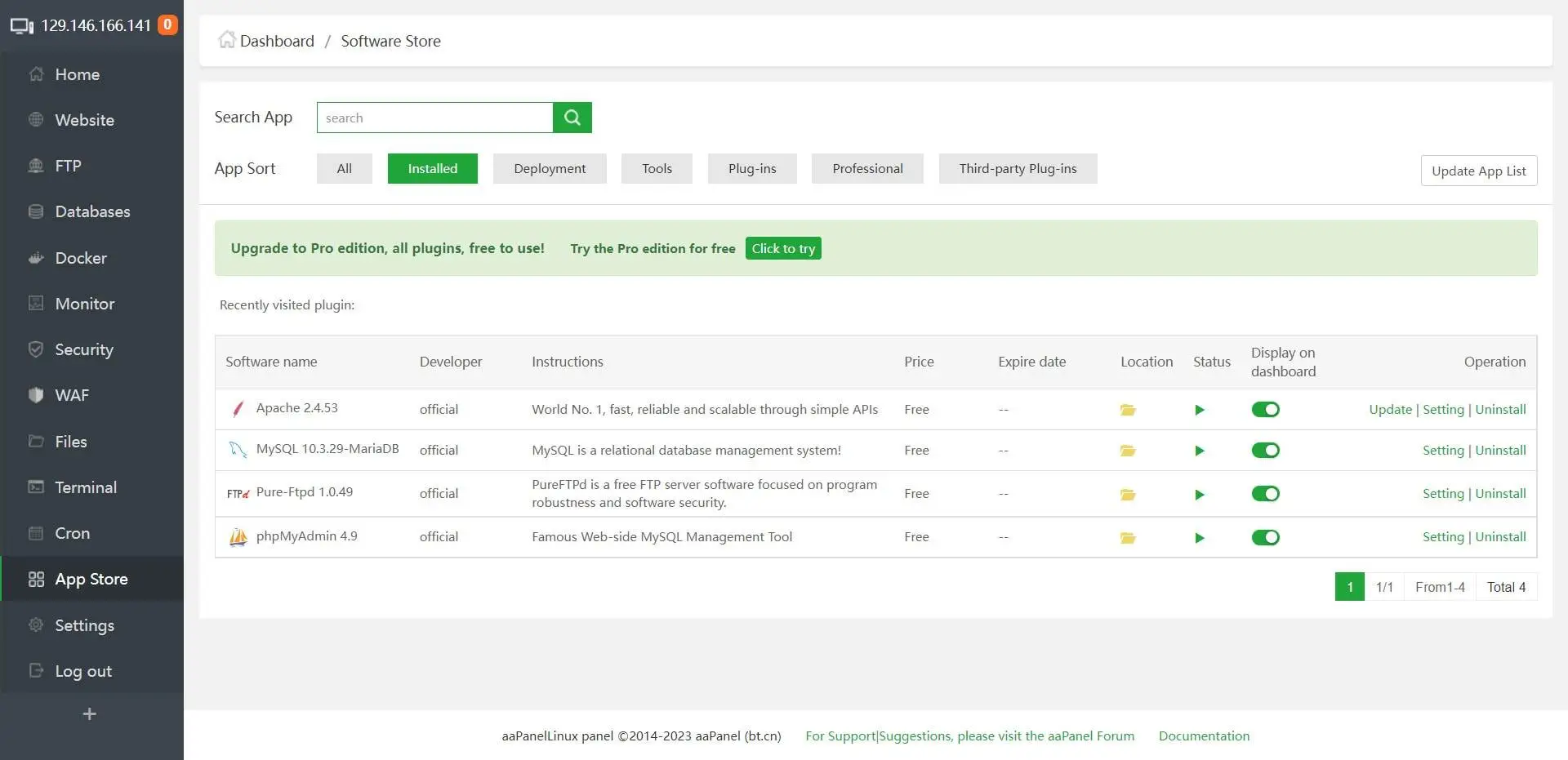Go to Website in the sidebar

(x=91, y=120)
